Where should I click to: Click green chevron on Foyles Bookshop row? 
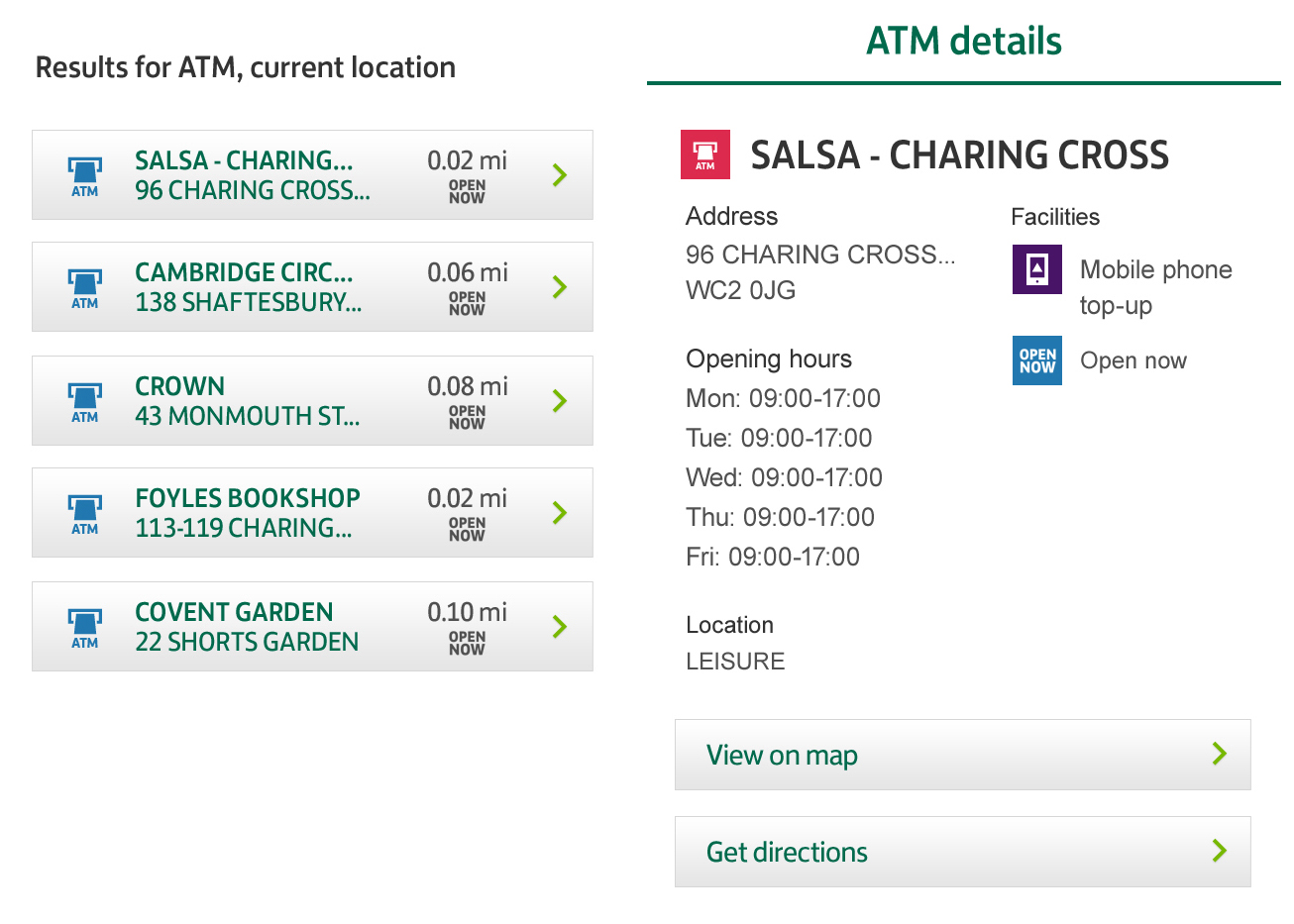560,513
